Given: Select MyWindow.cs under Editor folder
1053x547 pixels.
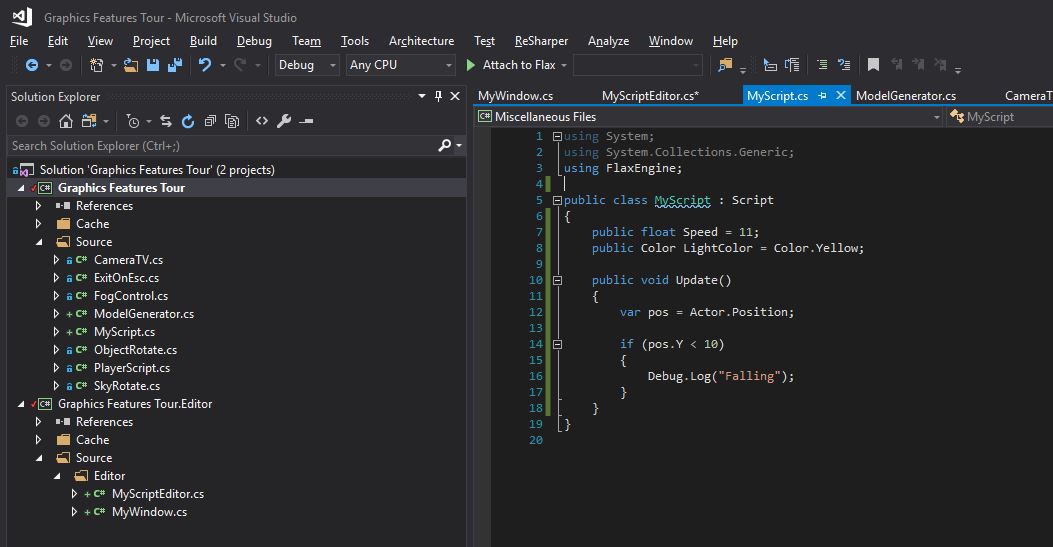Looking at the screenshot, I should [x=149, y=512].
